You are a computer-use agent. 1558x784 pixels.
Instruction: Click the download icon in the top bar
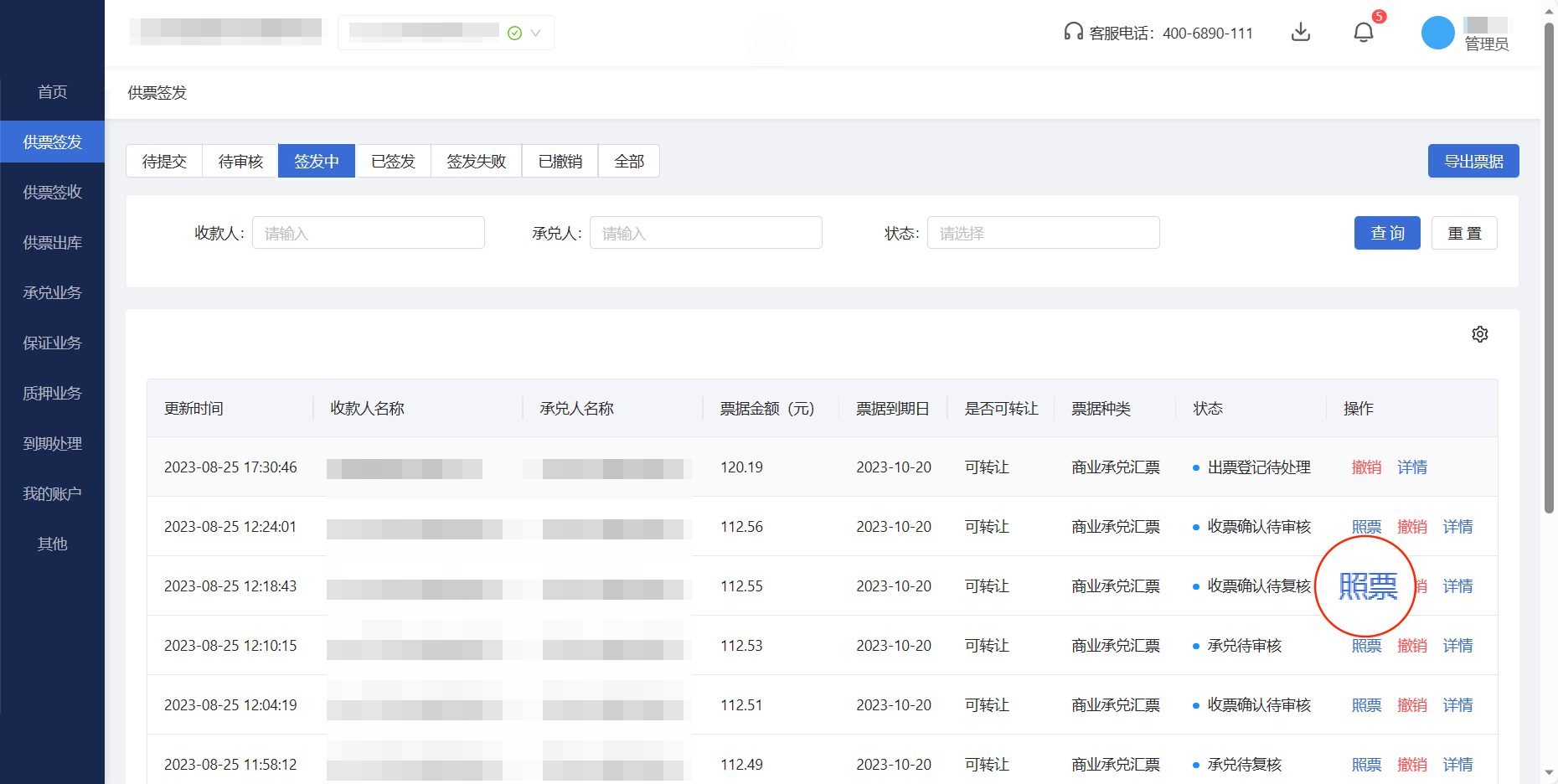(1301, 32)
